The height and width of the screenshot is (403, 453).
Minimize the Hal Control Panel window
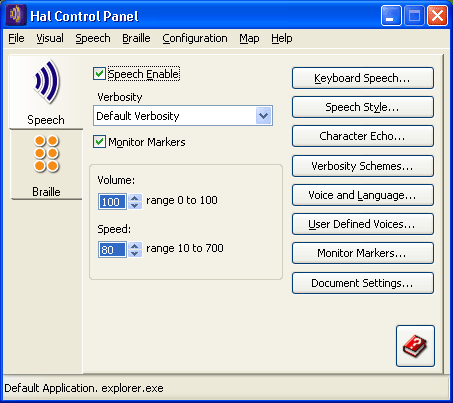click(x=391, y=15)
